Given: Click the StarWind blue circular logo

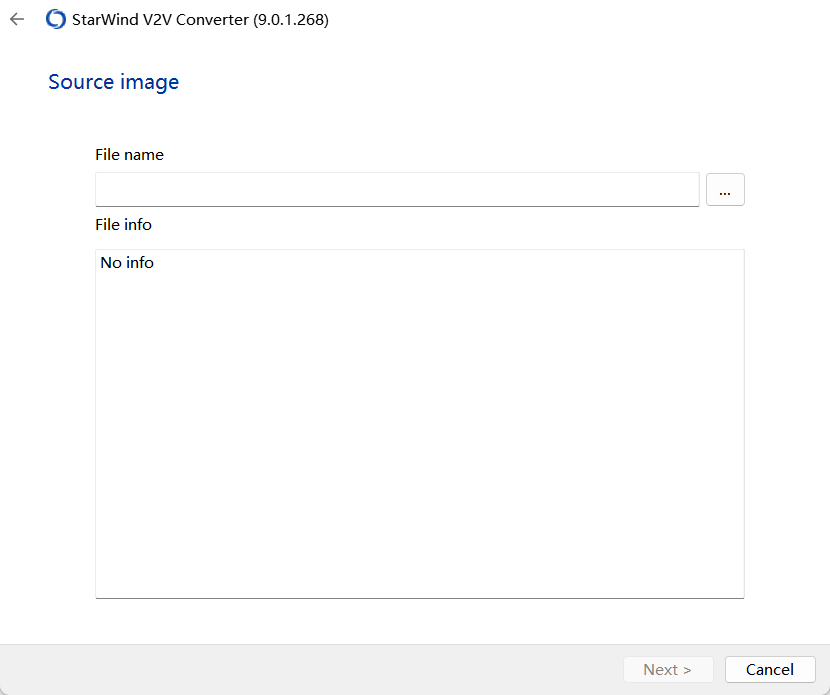Looking at the screenshot, I should (56, 20).
